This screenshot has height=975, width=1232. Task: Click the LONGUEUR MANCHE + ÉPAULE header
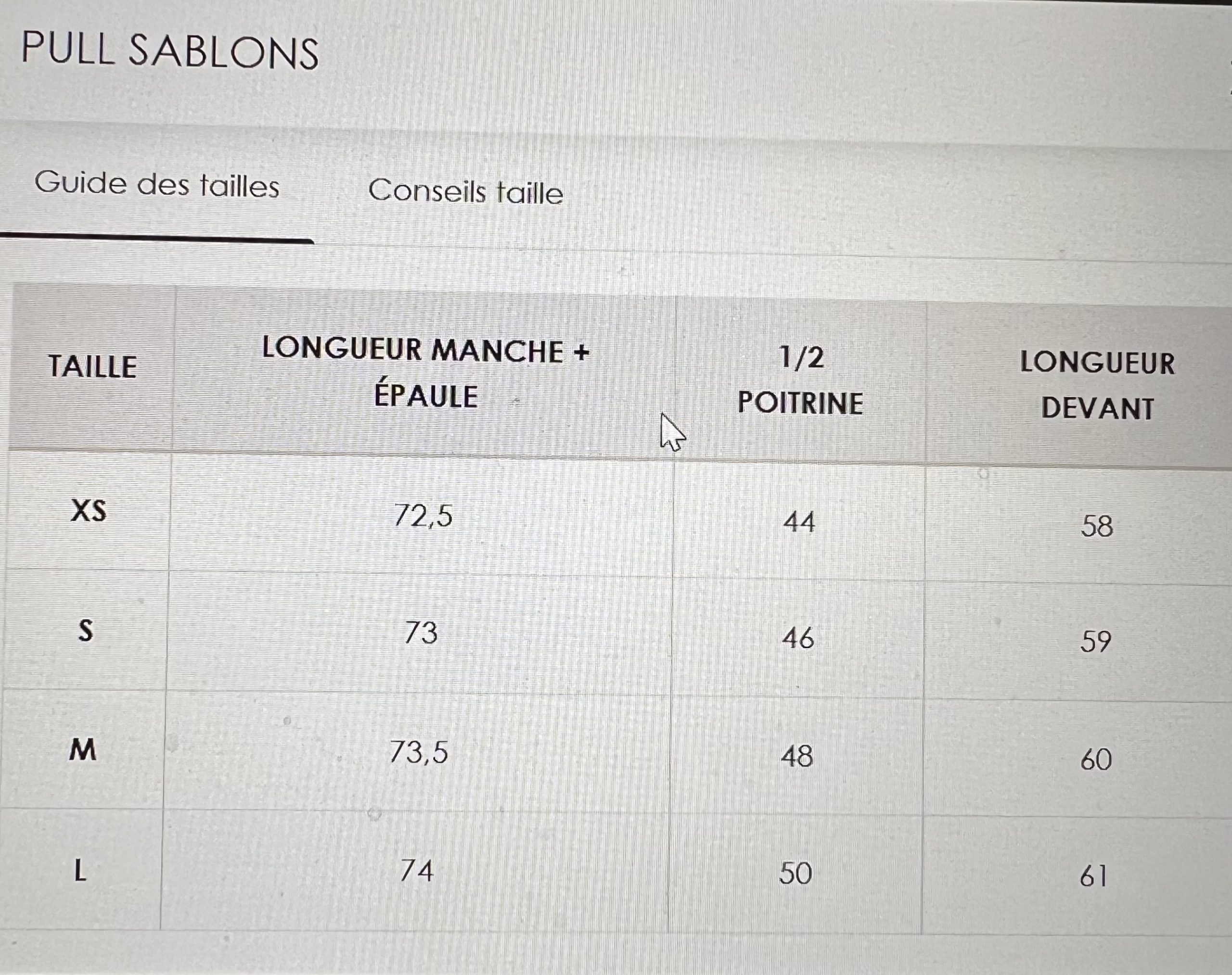point(425,373)
